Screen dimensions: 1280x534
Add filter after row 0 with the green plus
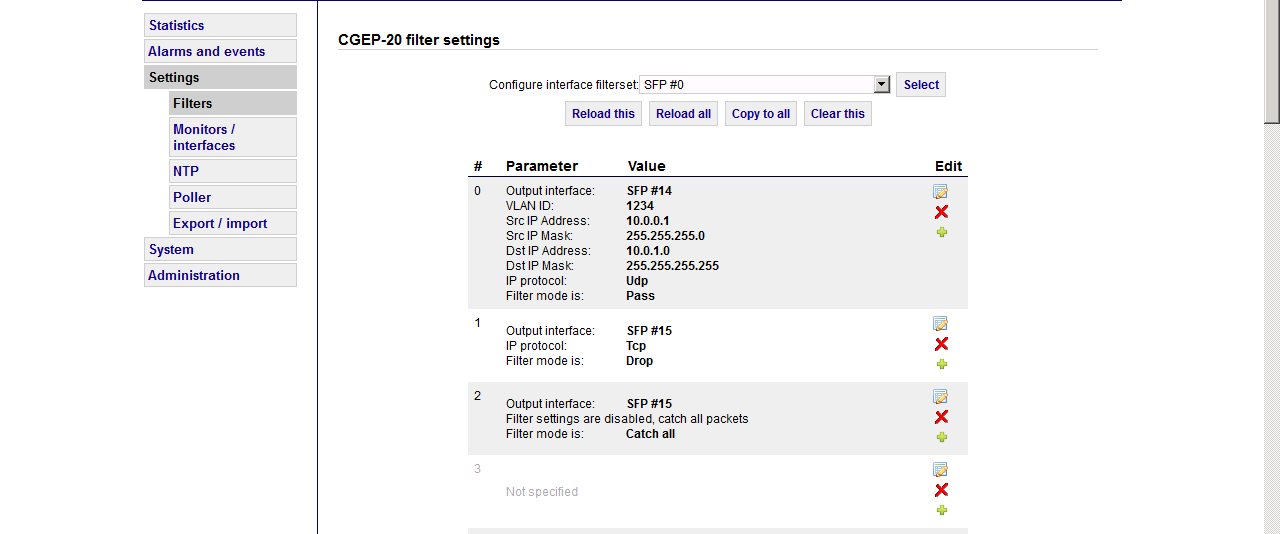[941, 232]
